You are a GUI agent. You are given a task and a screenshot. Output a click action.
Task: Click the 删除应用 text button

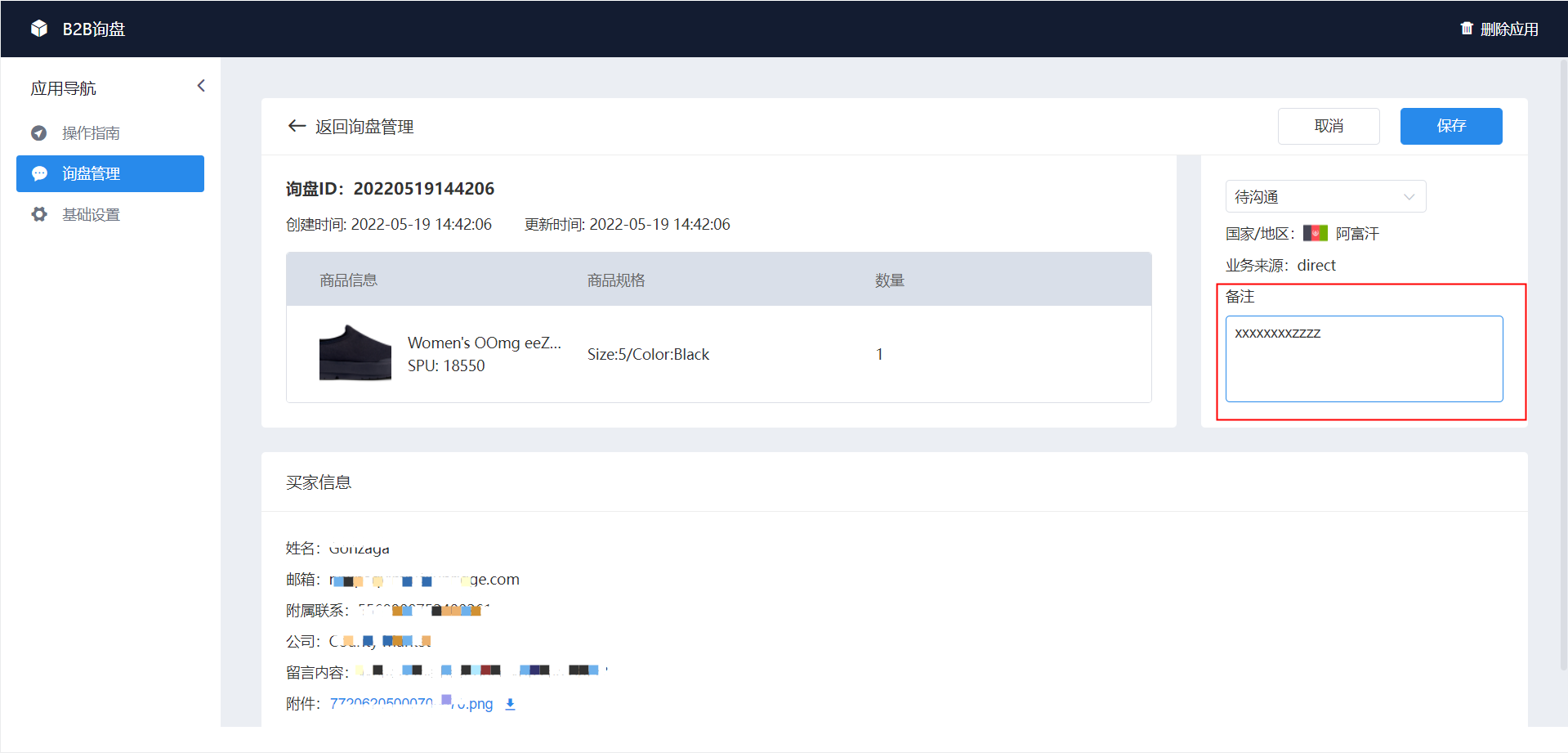(1508, 29)
